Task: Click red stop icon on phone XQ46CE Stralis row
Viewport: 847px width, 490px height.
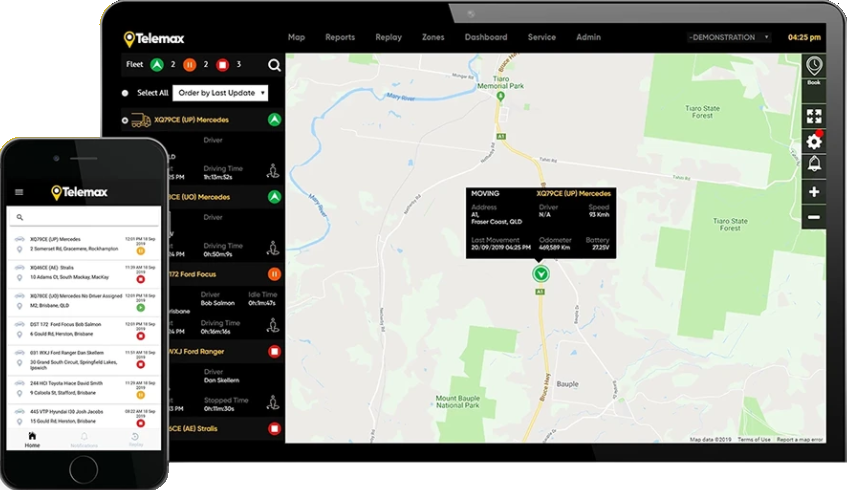Action: (140, 279)
